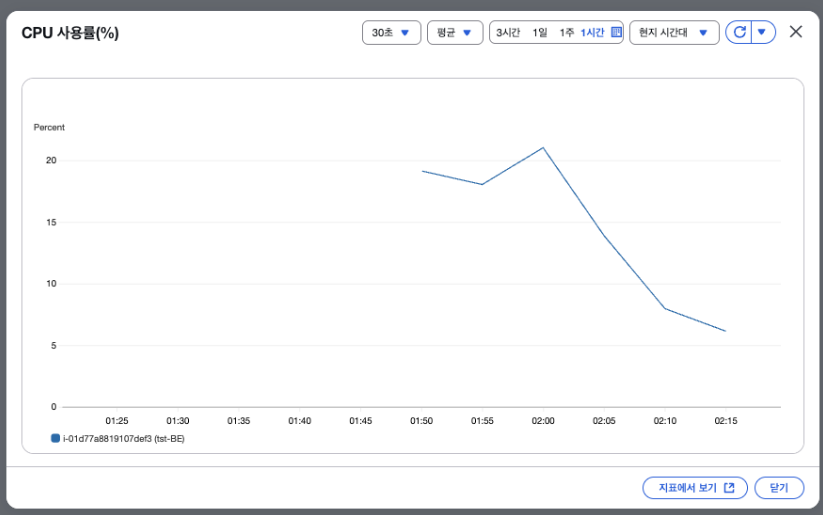Open 지표에서 보기 metrics view
This screenshot has height=515, width=823.
coord(694,488)
